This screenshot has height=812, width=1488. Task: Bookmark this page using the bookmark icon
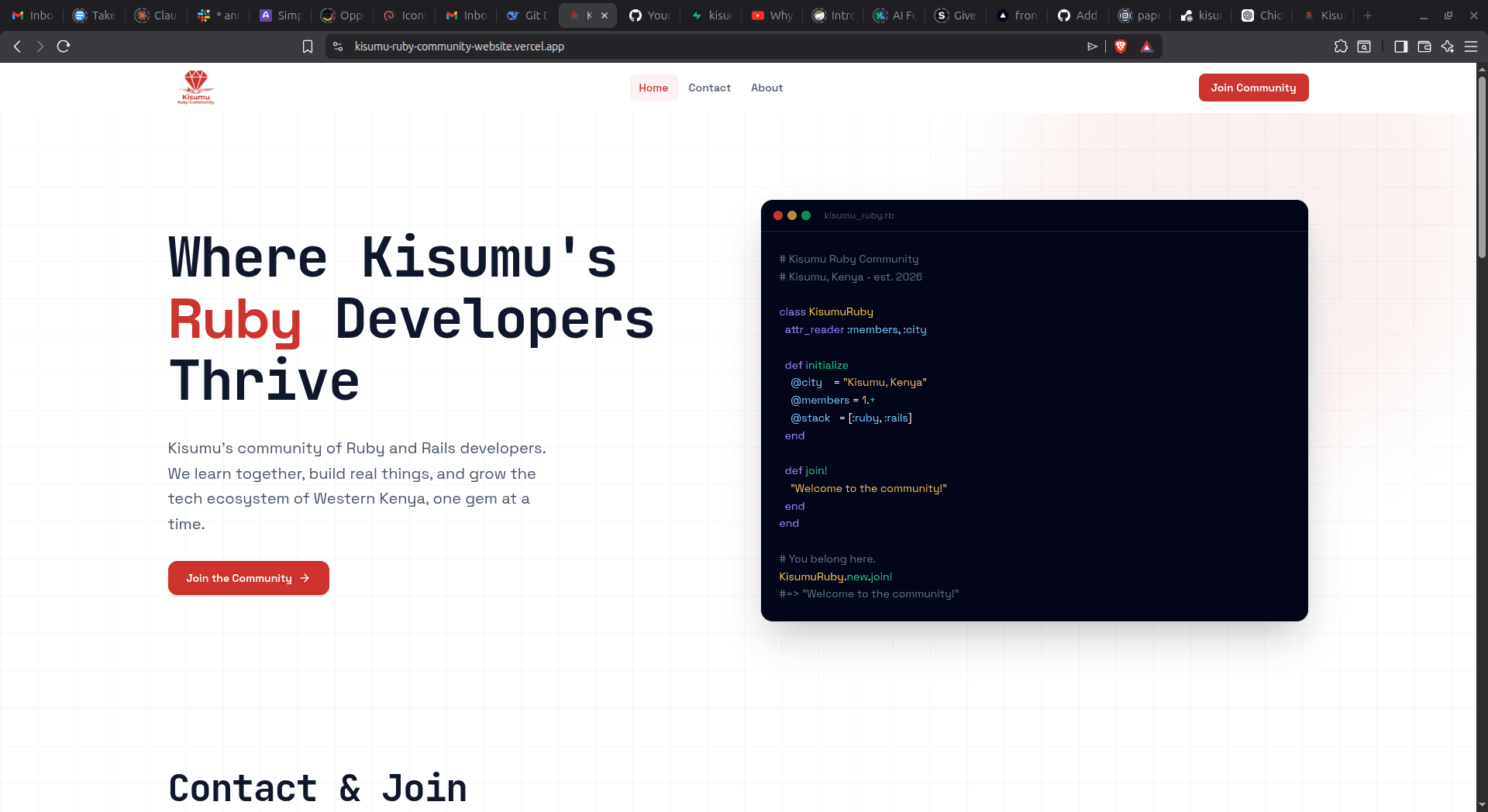(307, 46)
